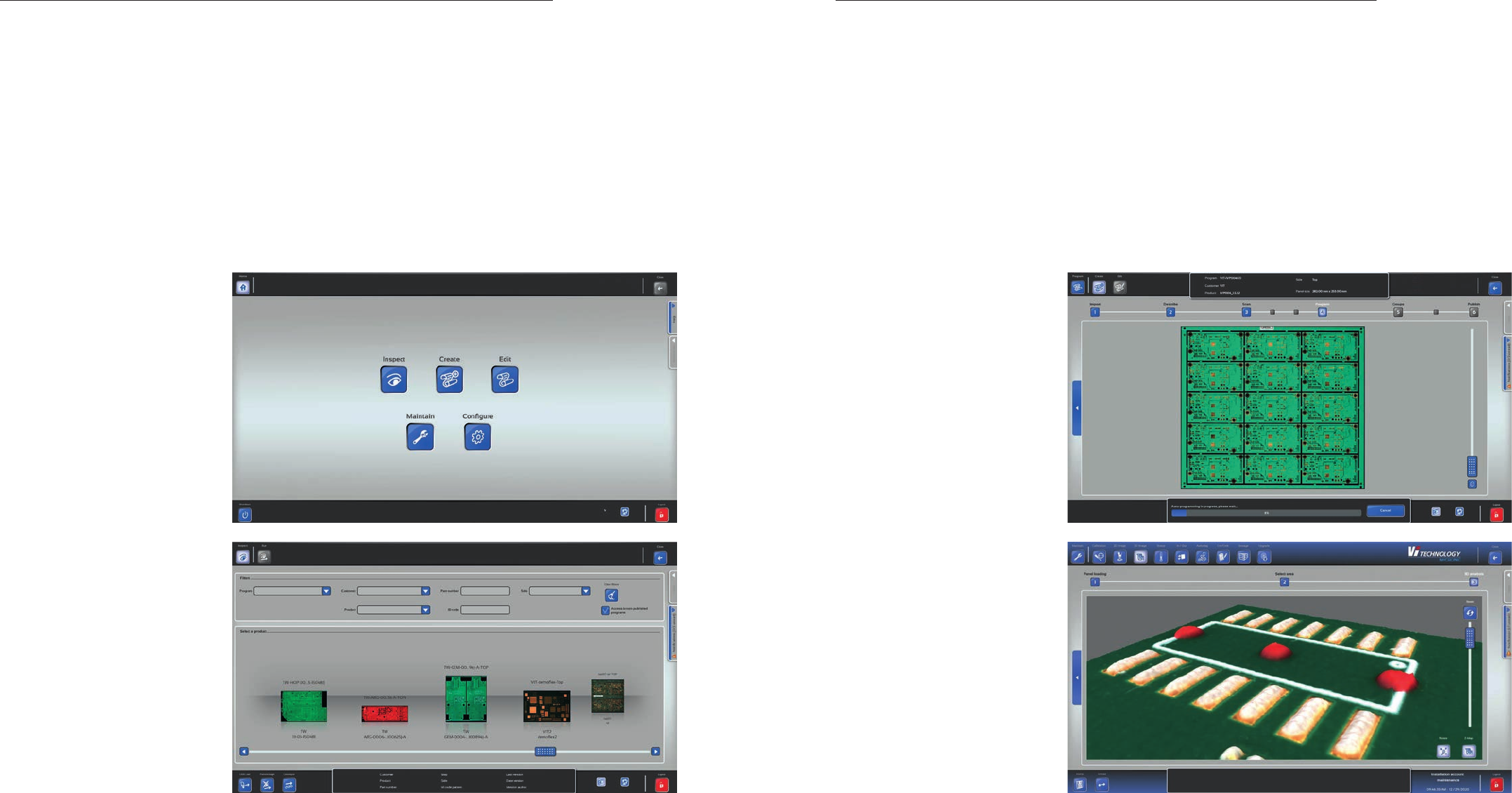Go to step 2 Describe in programming workflow
Image resolution: width=1512 pixels, height=793 pixels.
coord(1170,312)
